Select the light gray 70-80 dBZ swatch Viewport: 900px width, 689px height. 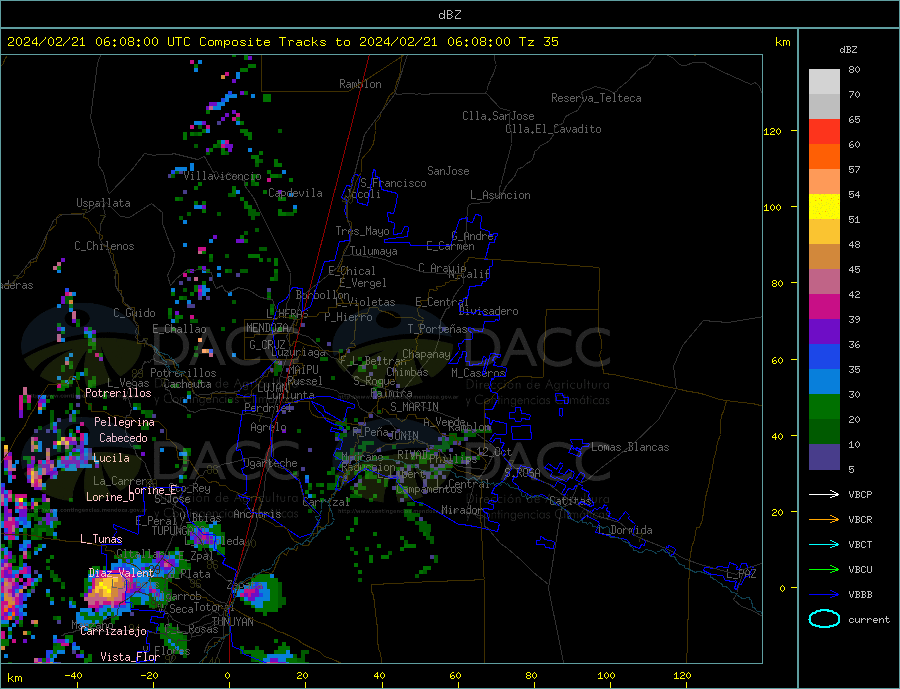tap(824, 82)
